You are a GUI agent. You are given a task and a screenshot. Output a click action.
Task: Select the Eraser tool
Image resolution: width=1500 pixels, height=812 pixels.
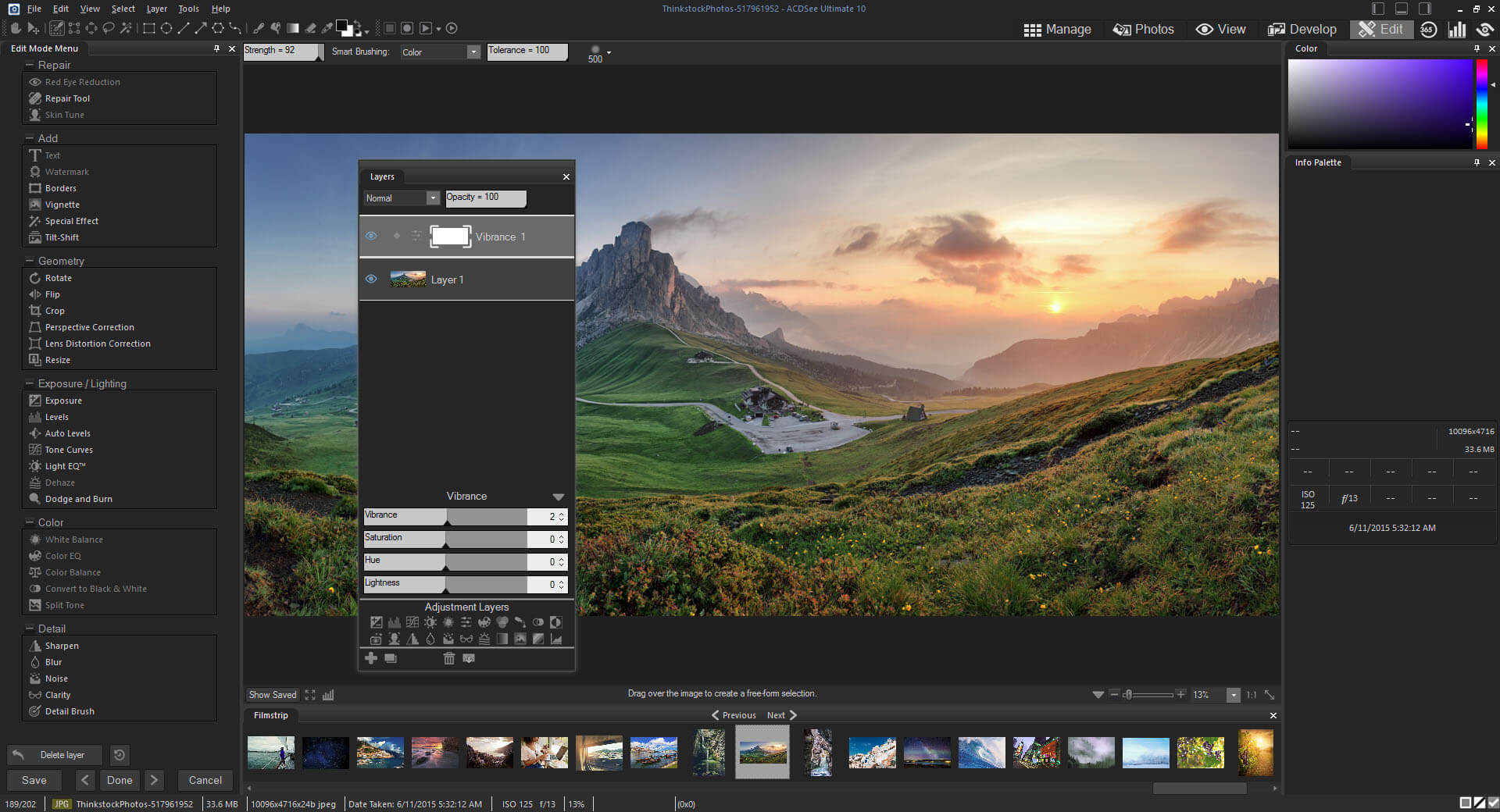[x=311, y=28]
